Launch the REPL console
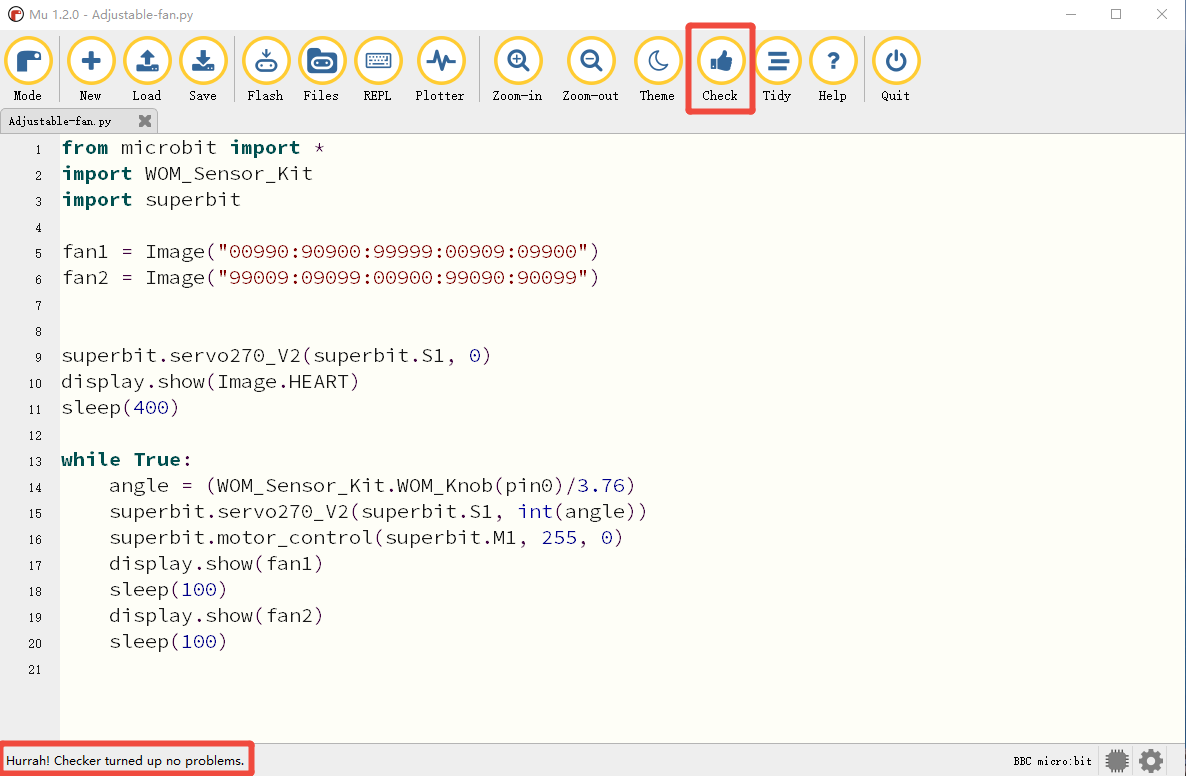The width and height of the screenshot is (1186, 776). click(377, 70)
